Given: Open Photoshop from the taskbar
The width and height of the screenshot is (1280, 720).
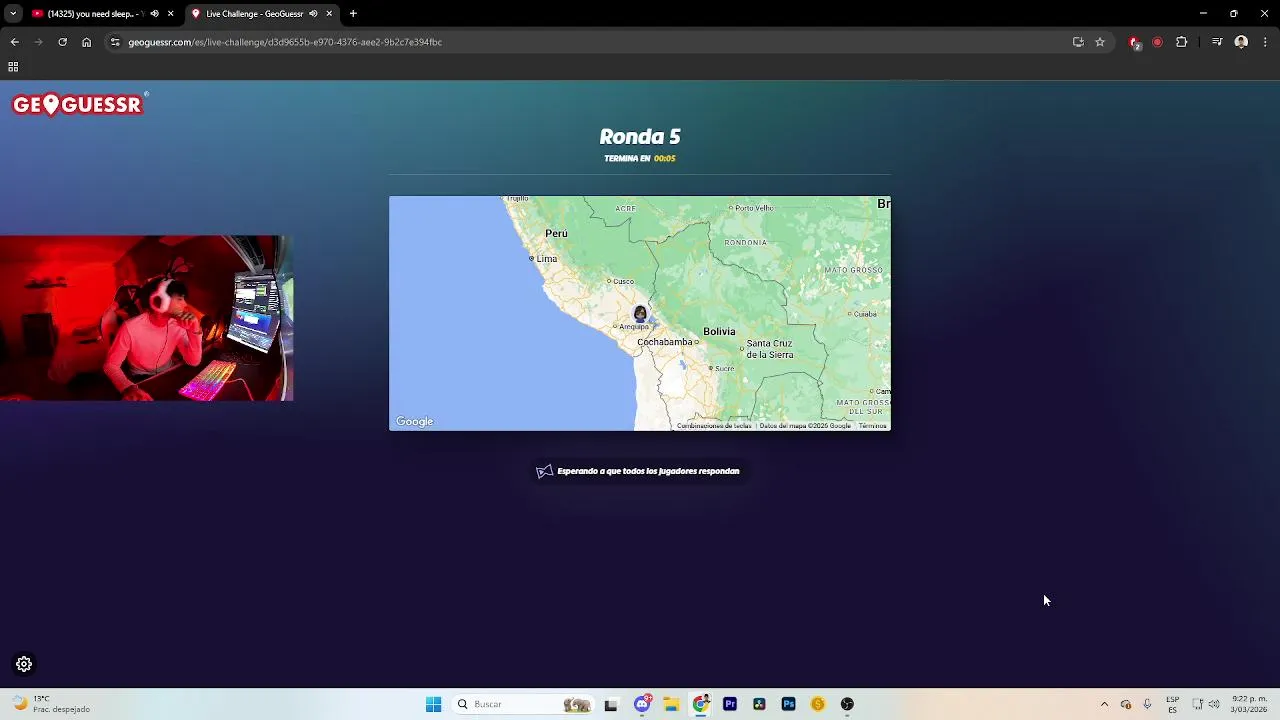Looking at the screenshot, I should [x=788, y=704].
